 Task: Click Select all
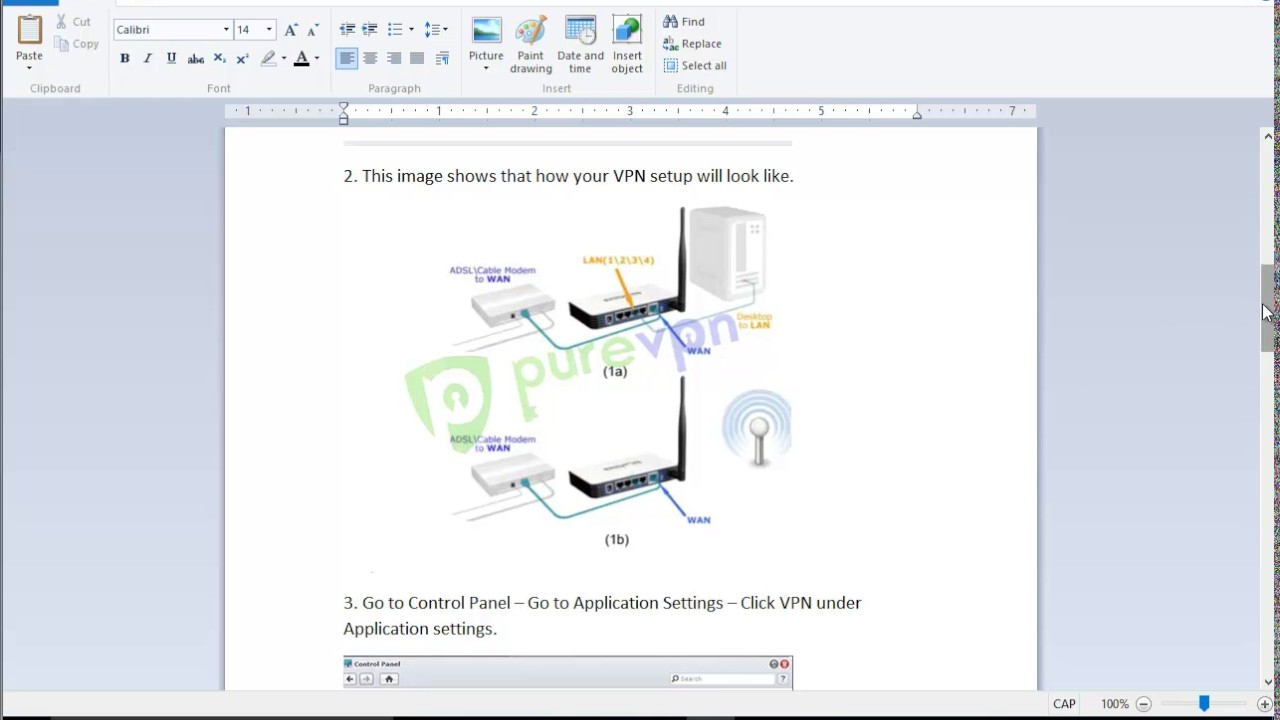695,66
